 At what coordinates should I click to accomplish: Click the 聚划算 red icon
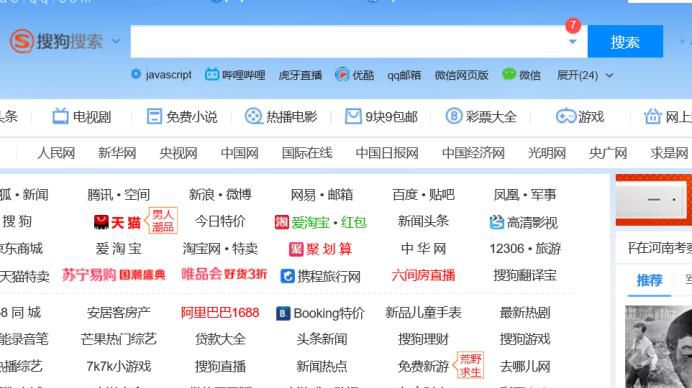(x=296, y=249)
